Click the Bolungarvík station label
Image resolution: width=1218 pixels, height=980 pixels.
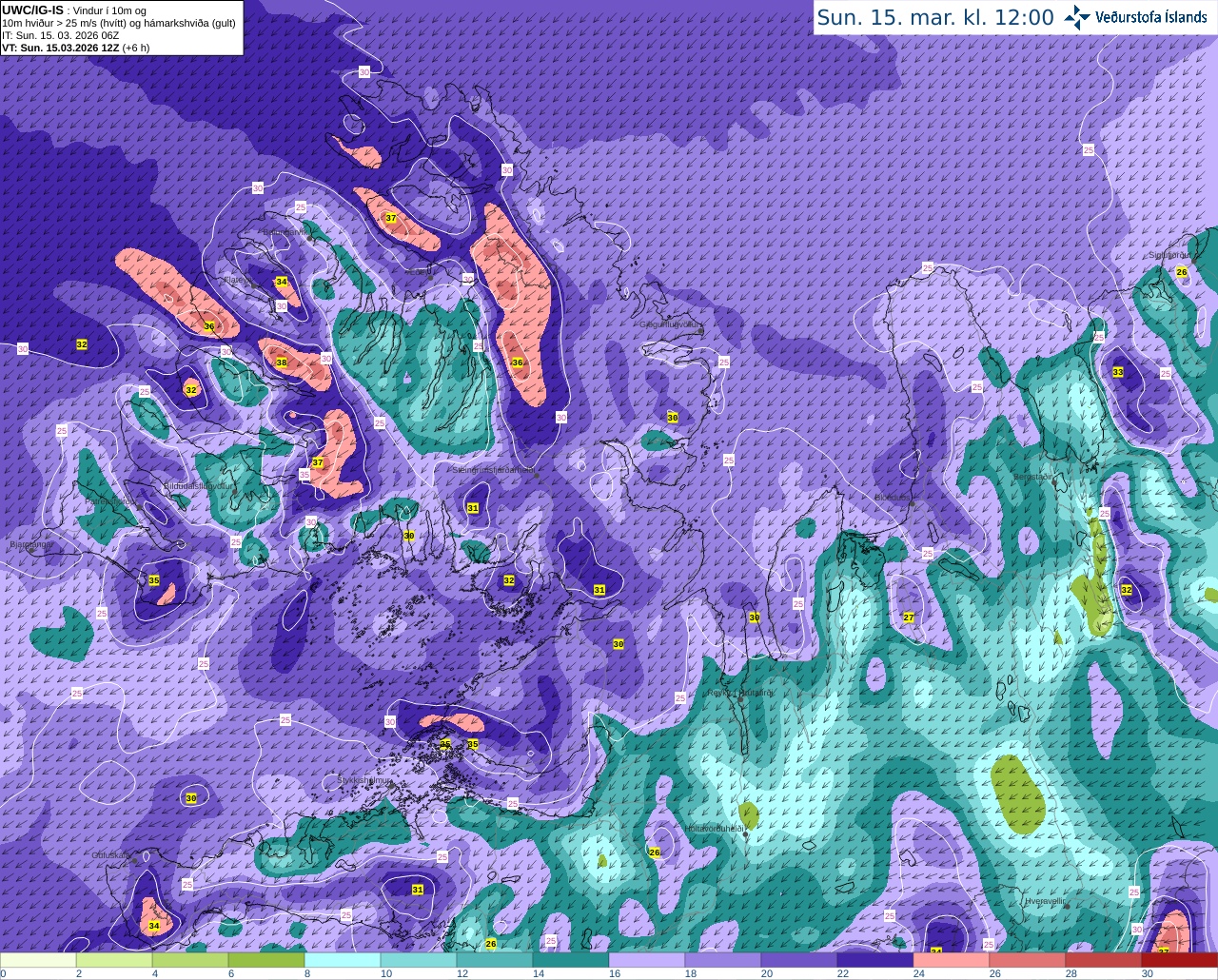pos(285,231)
